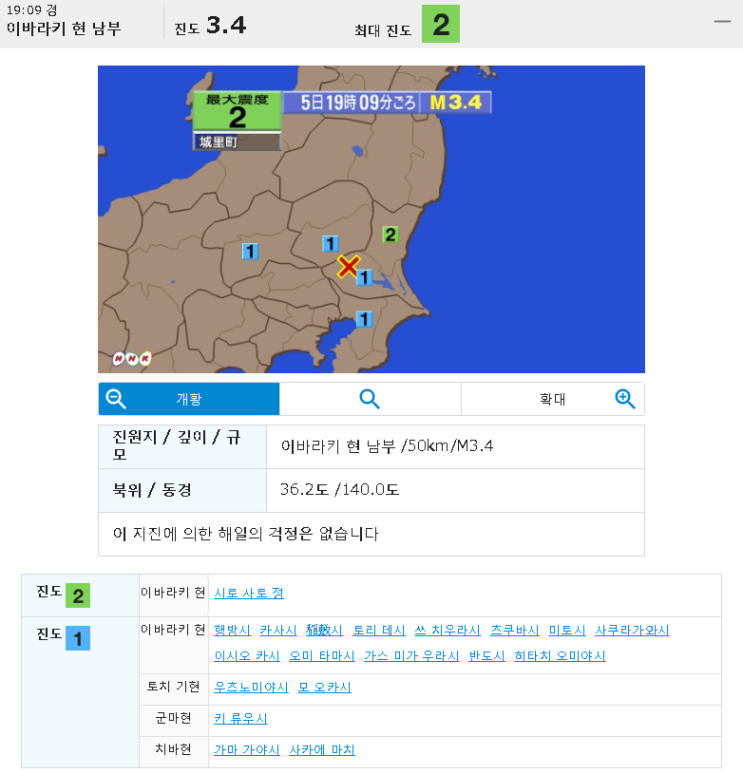743x774 pixels.
Task: Click the M3.4 label on the map banner
Action: click(455, 103)
